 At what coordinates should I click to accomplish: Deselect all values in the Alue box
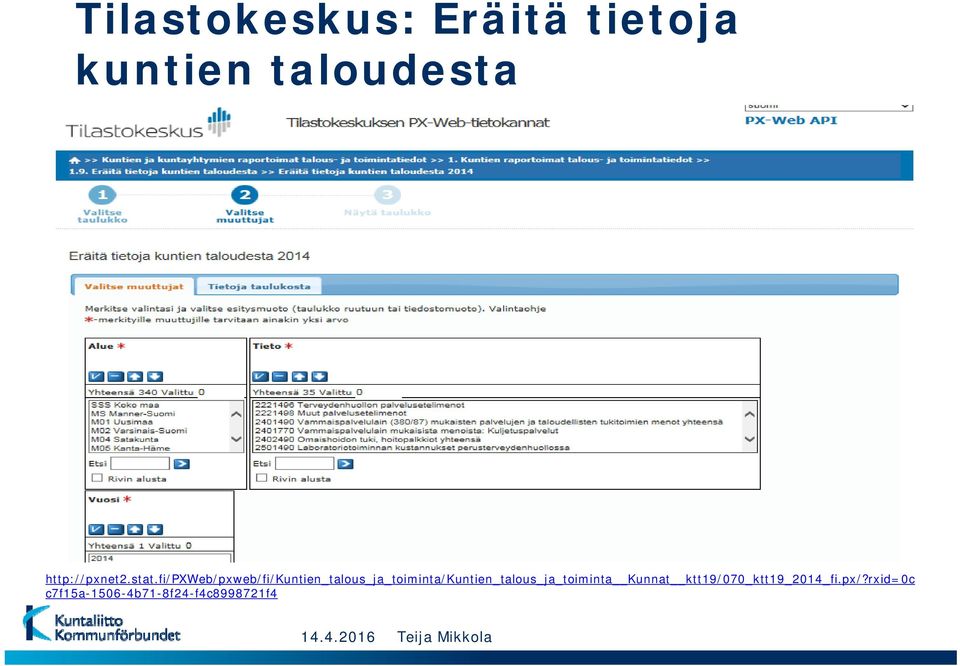point(116,376)
